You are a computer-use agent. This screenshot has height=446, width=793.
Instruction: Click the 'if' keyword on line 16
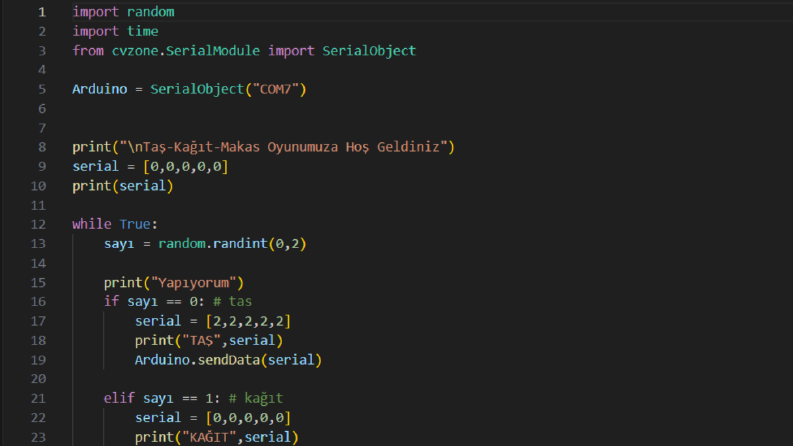point(111,302)
